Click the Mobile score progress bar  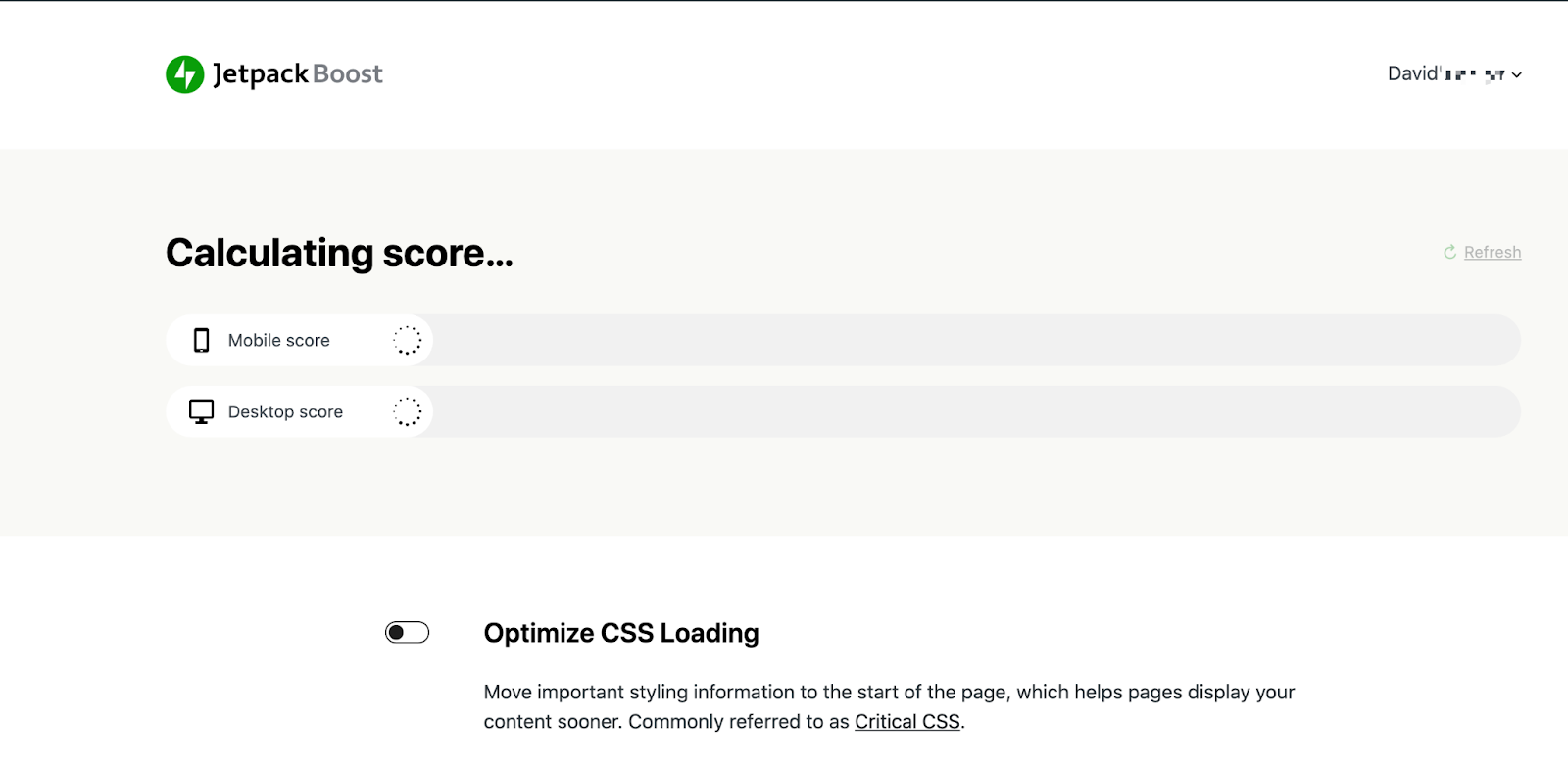pyautogui.click(x=843, y=340)
